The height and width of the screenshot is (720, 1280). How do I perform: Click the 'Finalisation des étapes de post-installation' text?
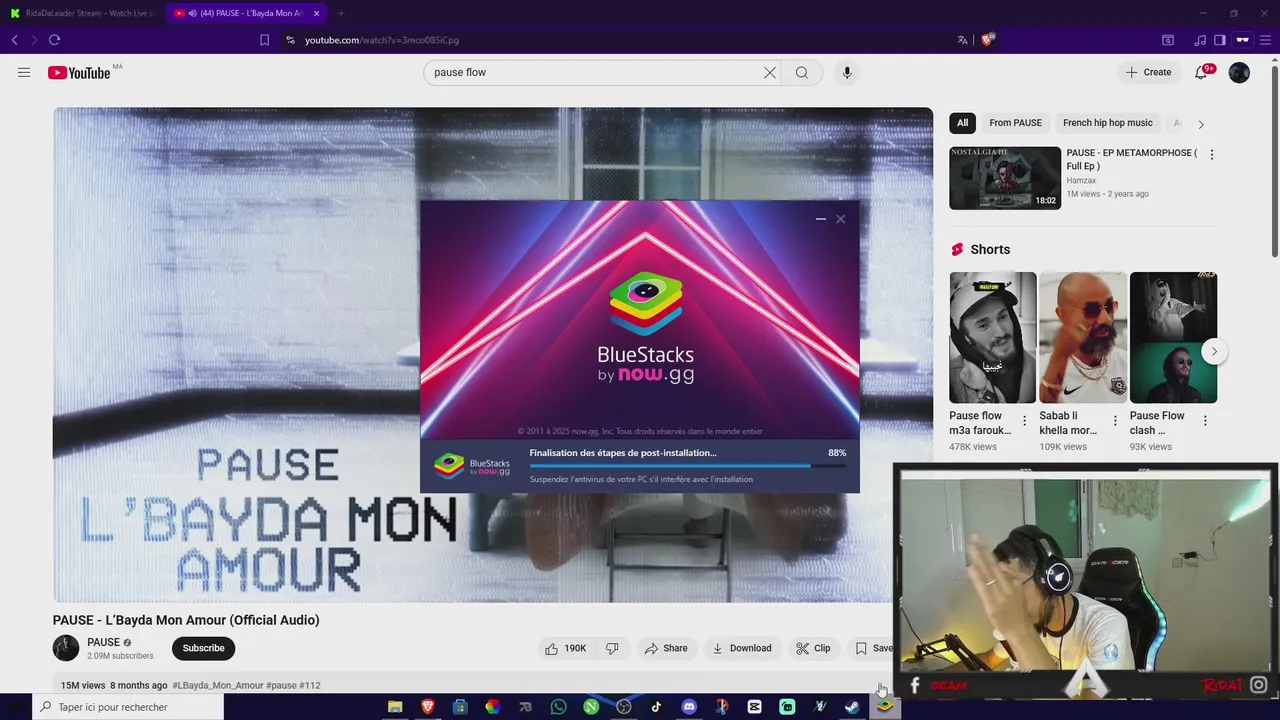(x=623, y=453)
